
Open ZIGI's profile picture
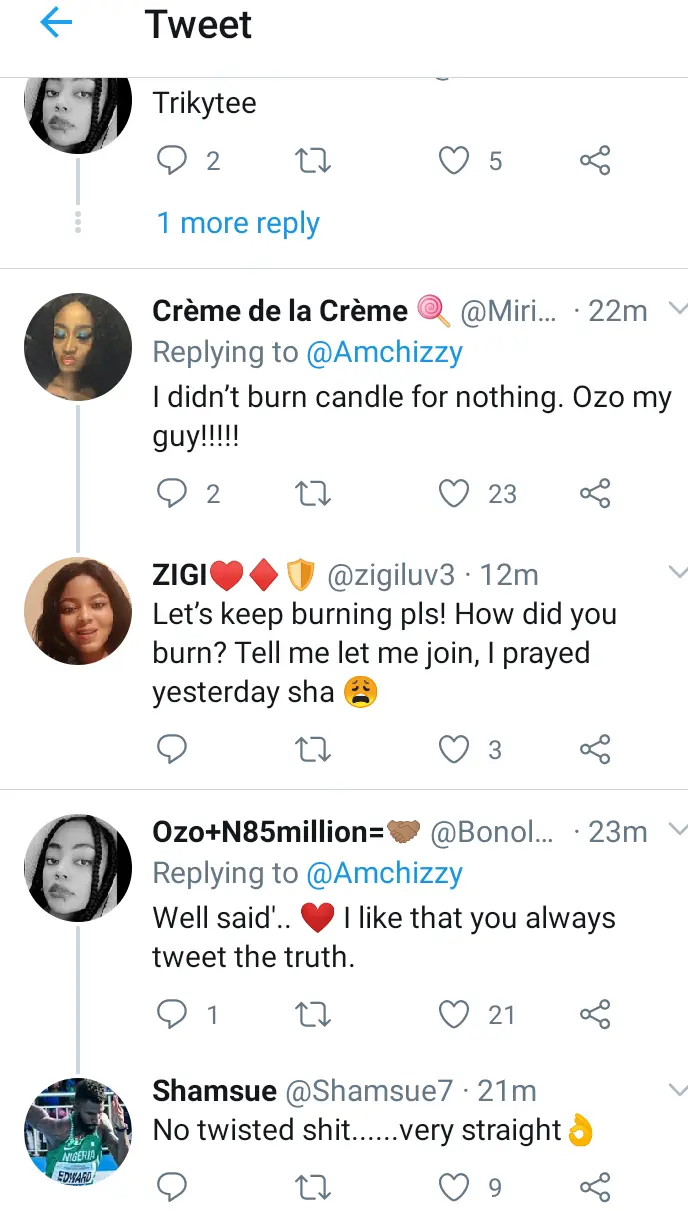coord(78,611)
